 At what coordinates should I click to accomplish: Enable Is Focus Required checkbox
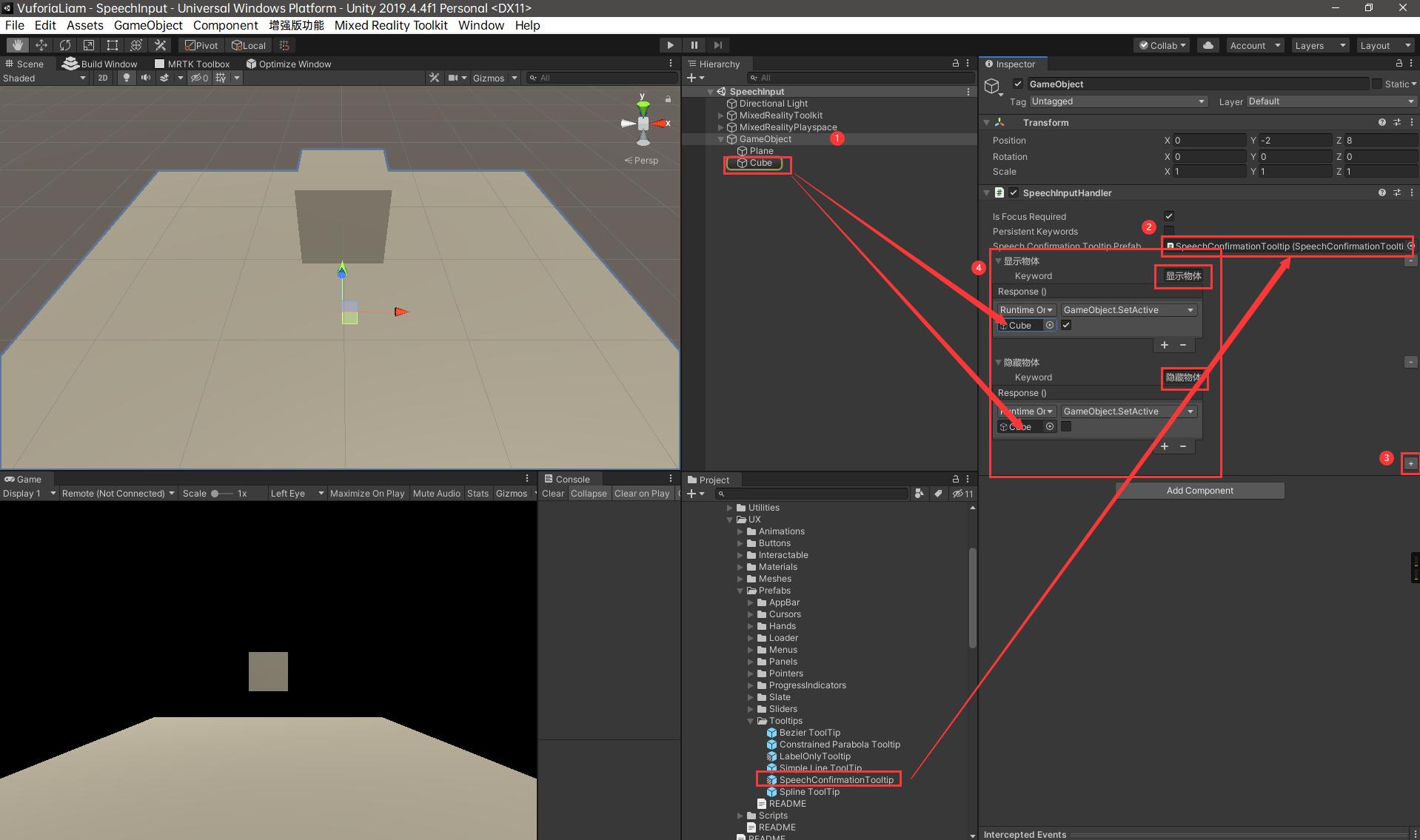[x=1168, y=216]
